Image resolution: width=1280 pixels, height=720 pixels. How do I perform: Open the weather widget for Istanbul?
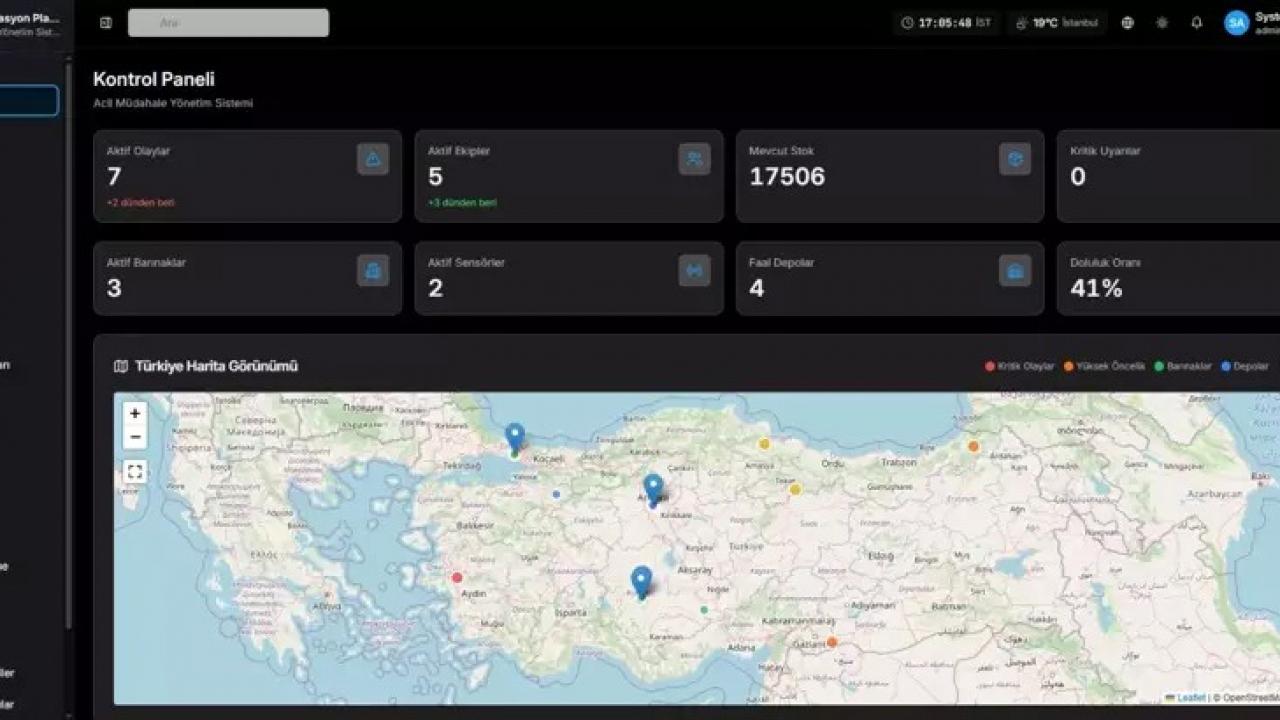(x=1056, y=22)
